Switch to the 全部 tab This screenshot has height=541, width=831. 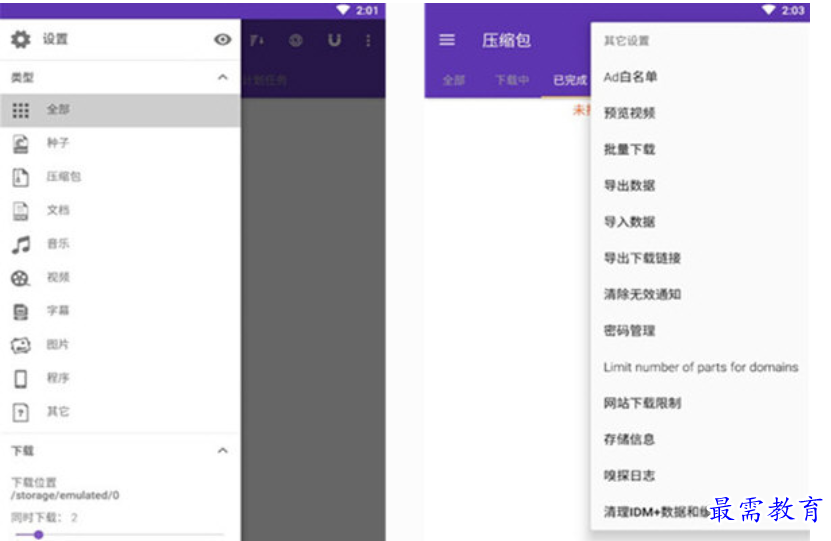pyautogui.click(x=454, y=80)
